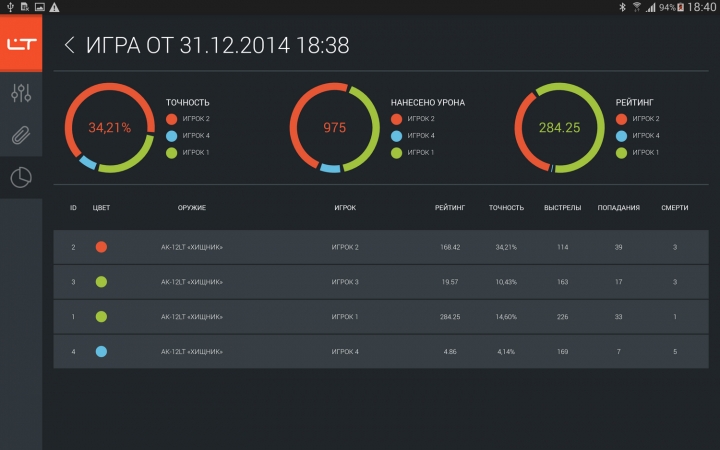Viewport: 720px width, 450px height.
Task: Click the green color dot in ИГРОК 1 row
Action: point(101,317)
